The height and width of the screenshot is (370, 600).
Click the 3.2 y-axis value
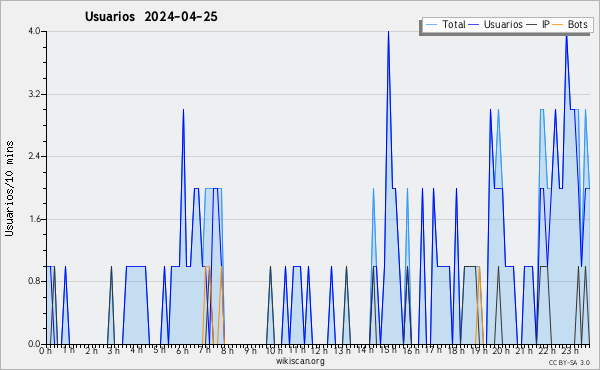click(34, 94)
